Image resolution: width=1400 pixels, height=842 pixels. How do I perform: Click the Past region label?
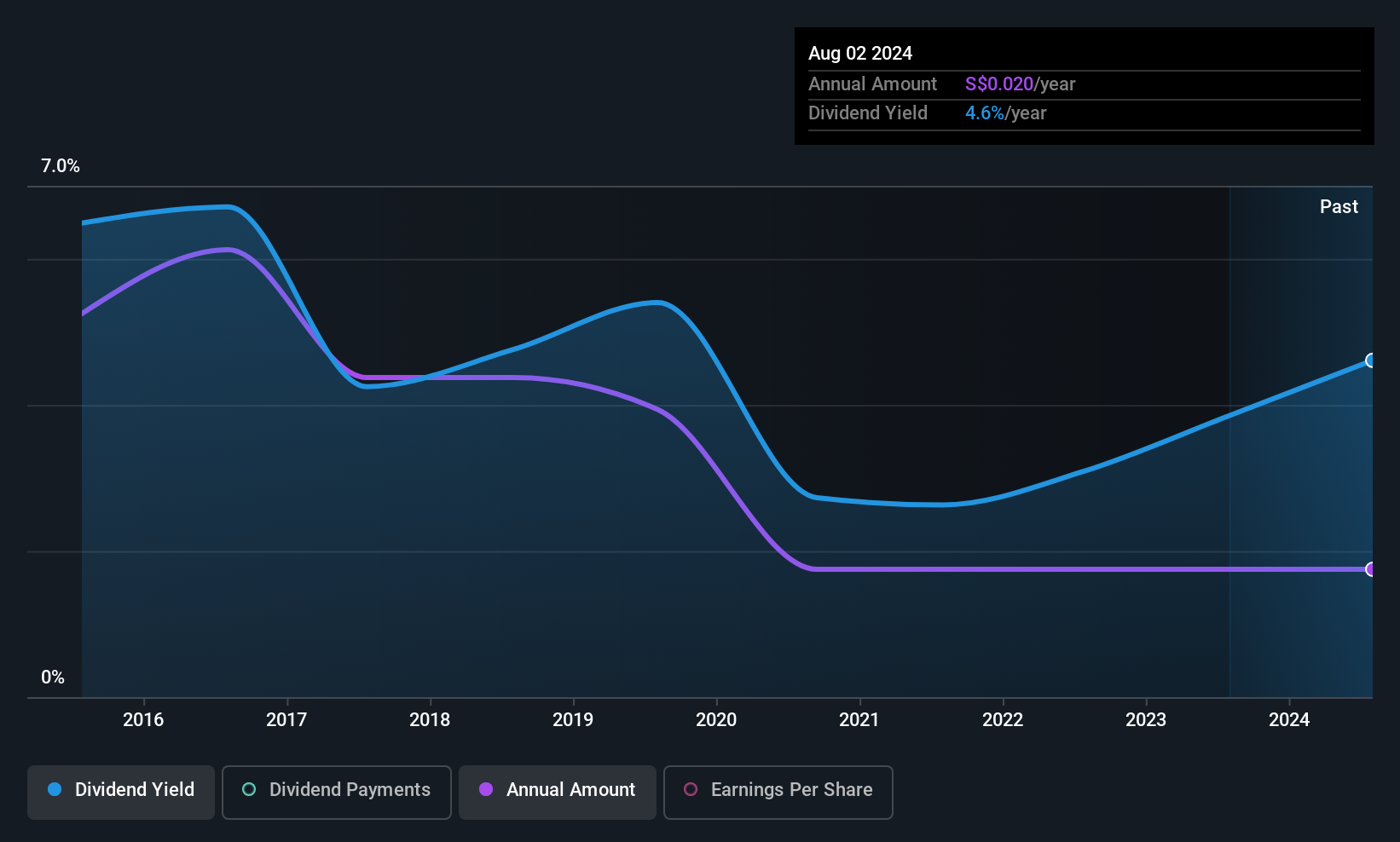click(1339, 206)
